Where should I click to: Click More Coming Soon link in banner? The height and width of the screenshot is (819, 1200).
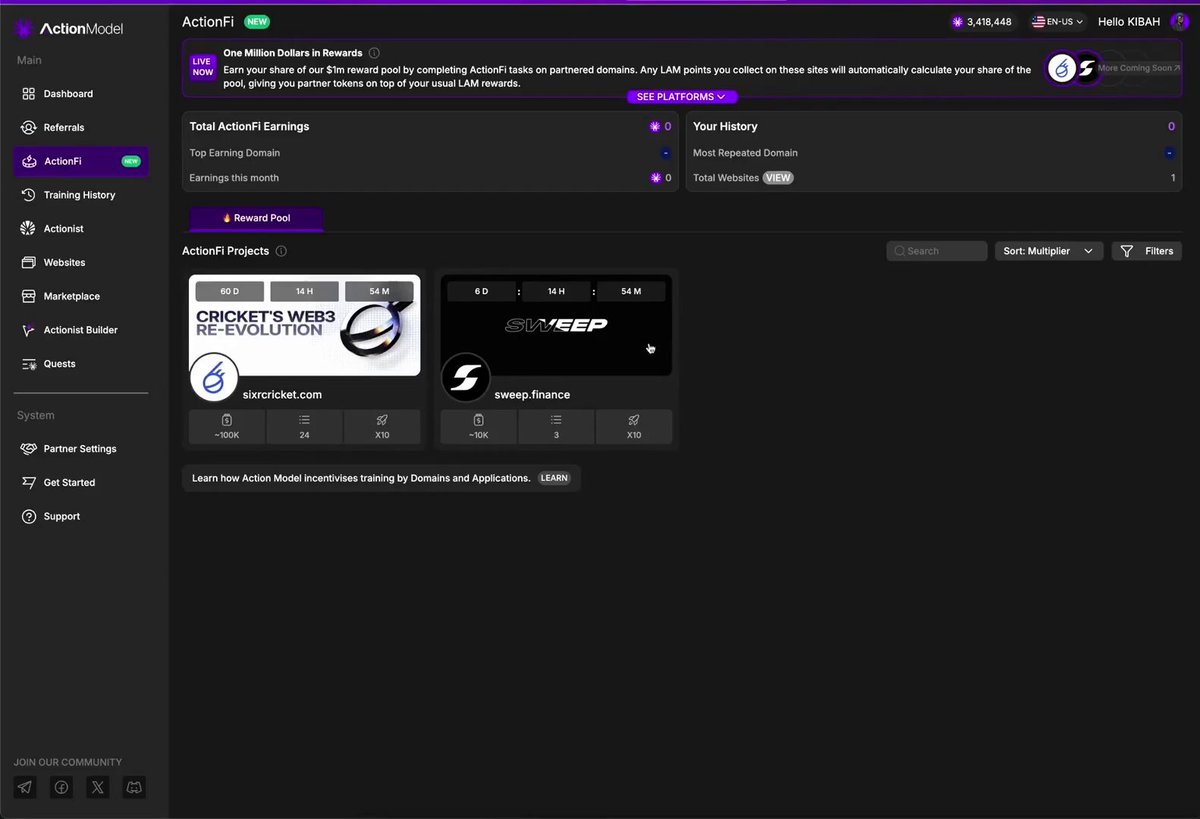point(1138,68)
